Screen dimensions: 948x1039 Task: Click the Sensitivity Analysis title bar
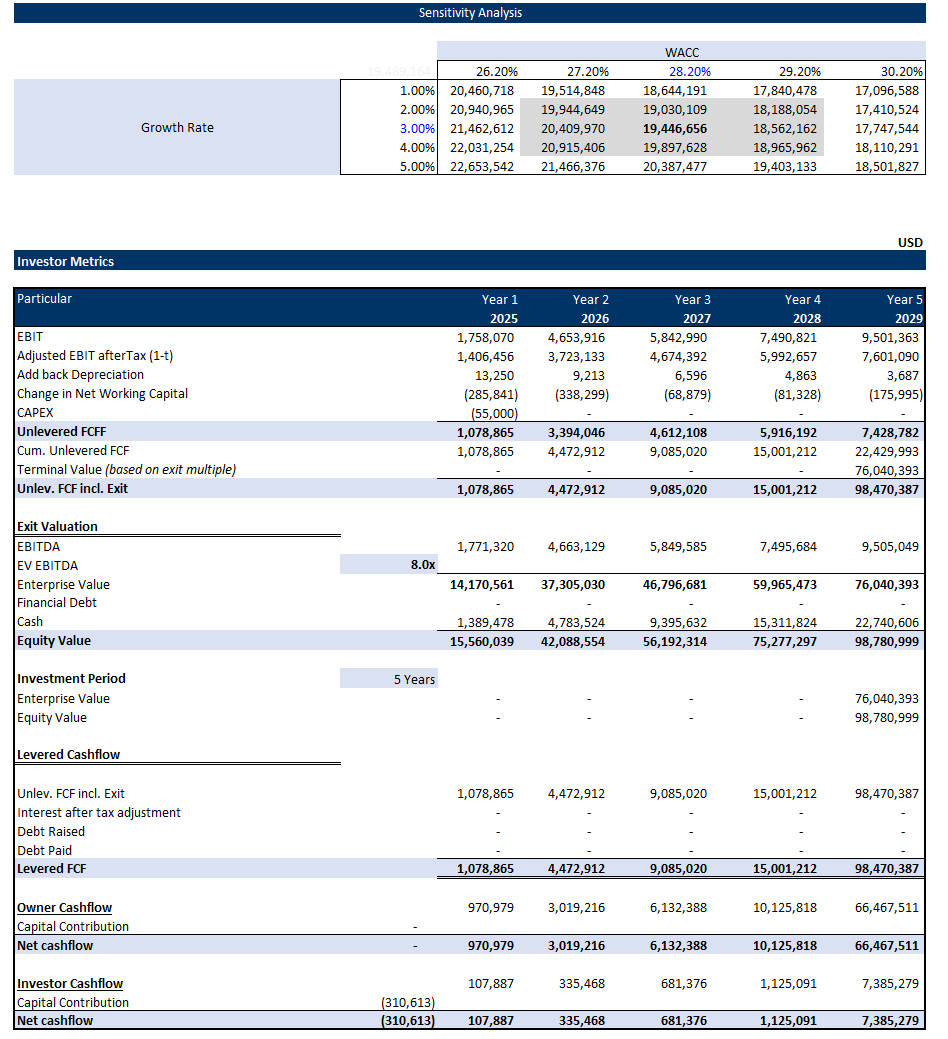[470, 13]
